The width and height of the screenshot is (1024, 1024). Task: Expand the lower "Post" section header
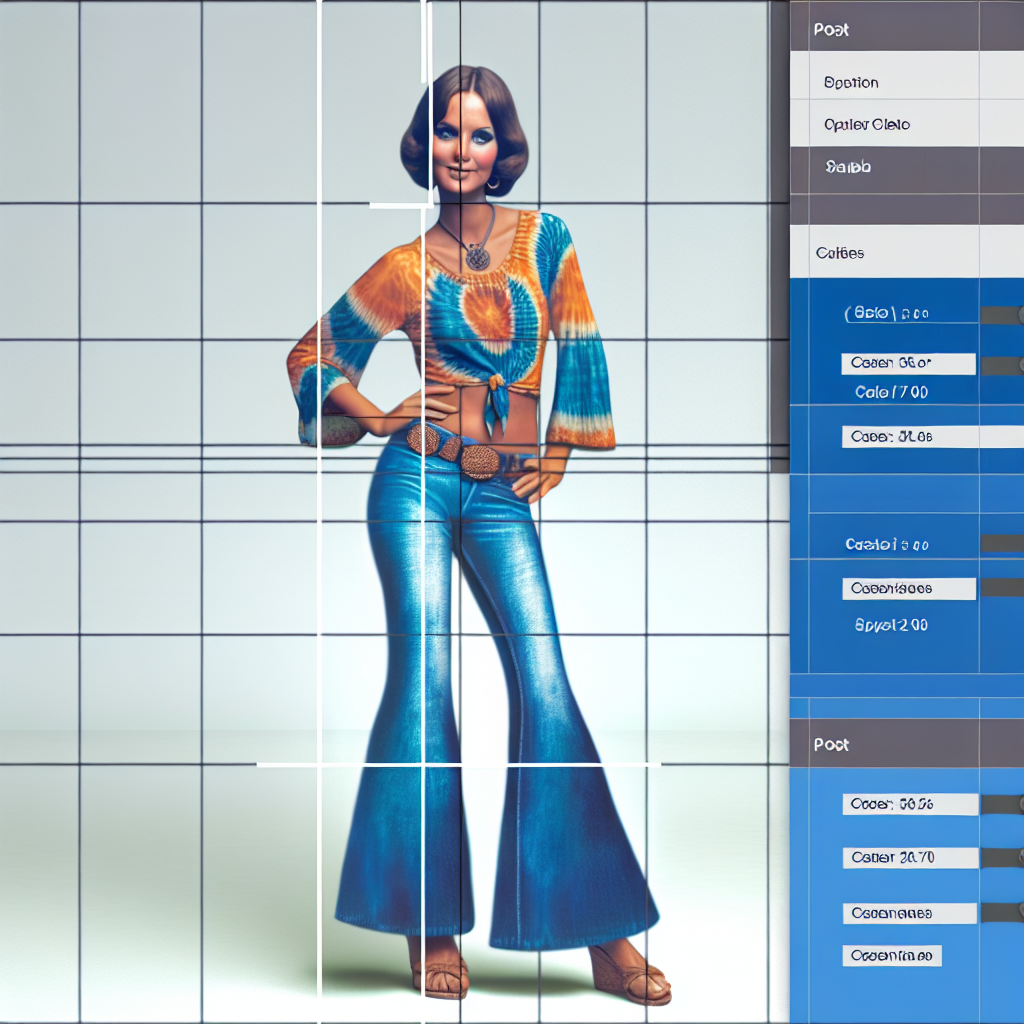832,745
